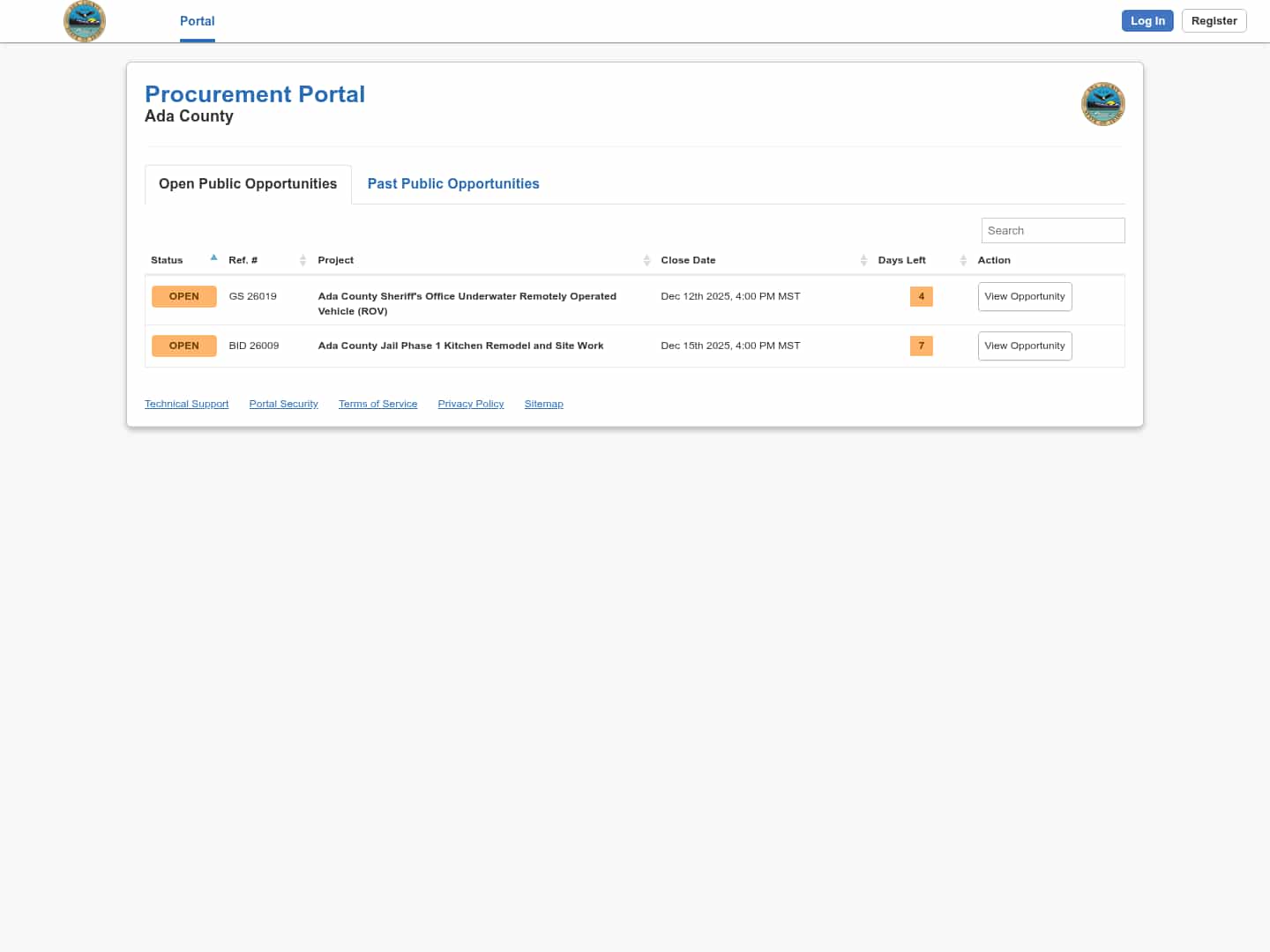This screenshot has width=1270, height=952.
Task: Sort the list by Days Left
Action: (963, 260)
